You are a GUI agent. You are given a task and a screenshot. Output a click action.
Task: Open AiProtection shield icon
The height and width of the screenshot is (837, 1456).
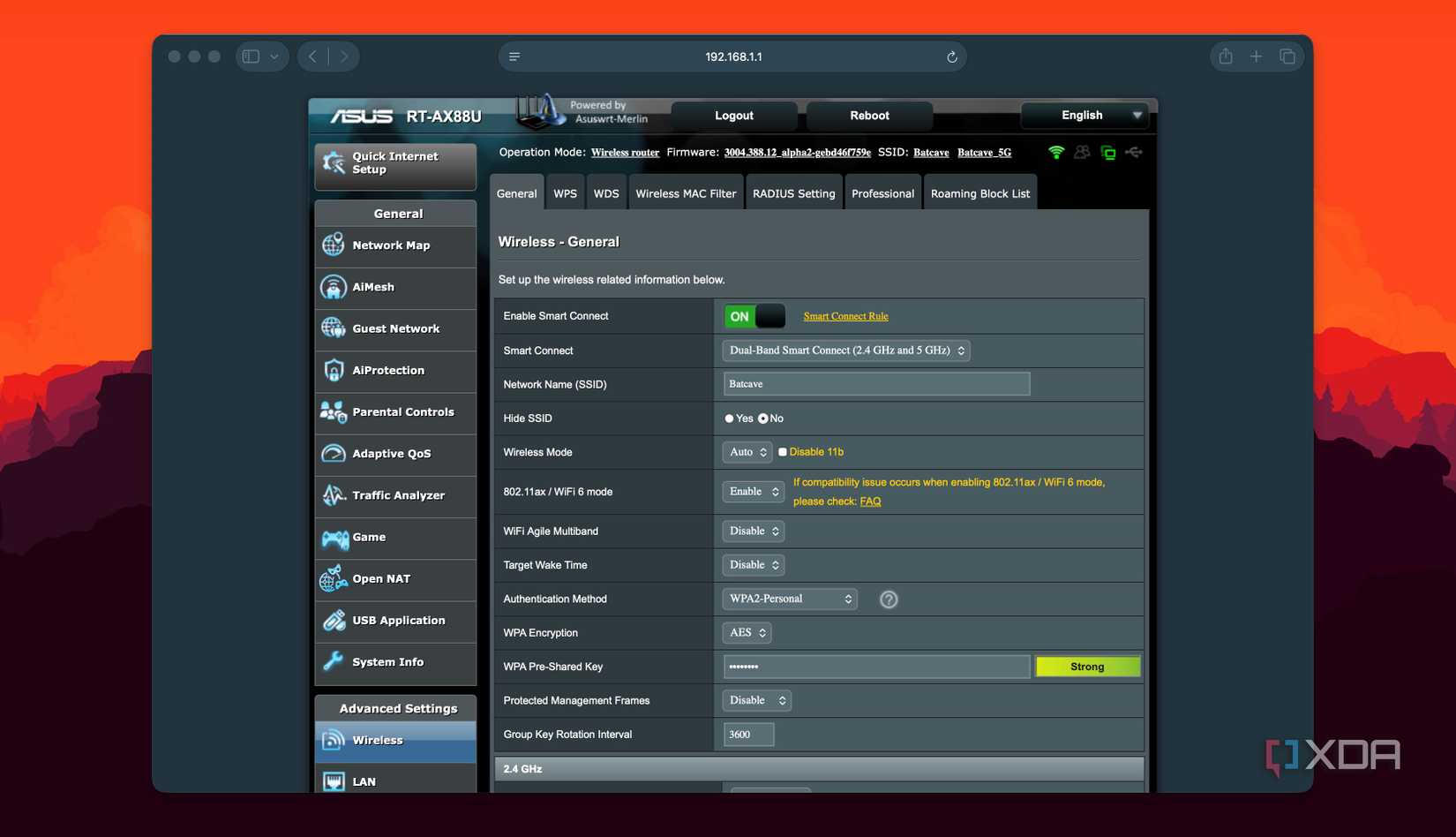(x=334, y=370)
